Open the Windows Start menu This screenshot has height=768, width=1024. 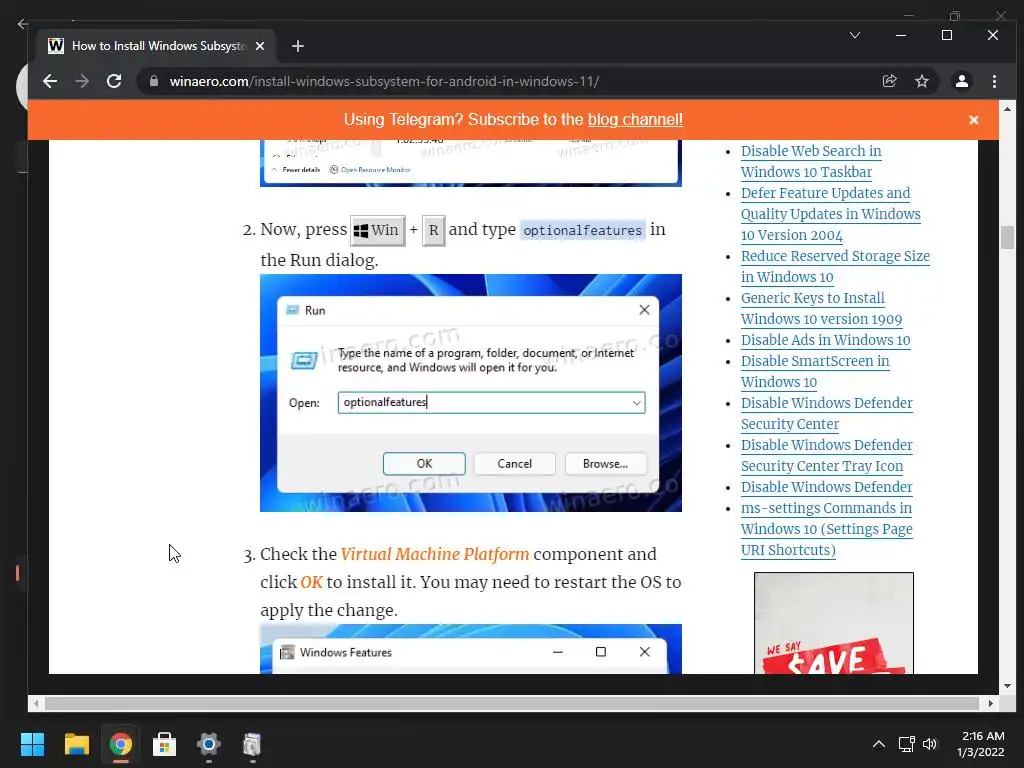click(32, 744)
